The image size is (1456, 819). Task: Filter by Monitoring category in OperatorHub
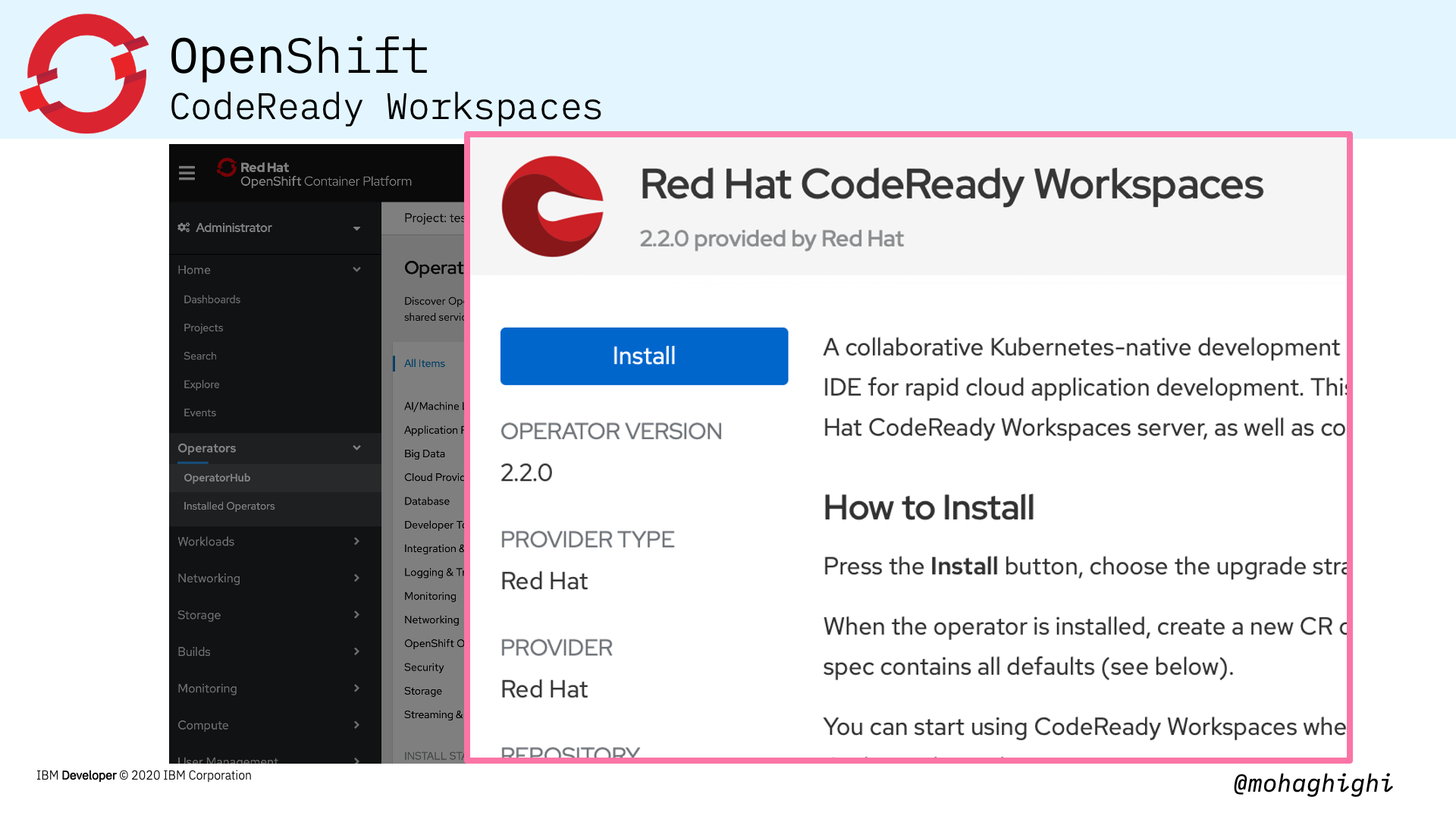coord(430,596)
